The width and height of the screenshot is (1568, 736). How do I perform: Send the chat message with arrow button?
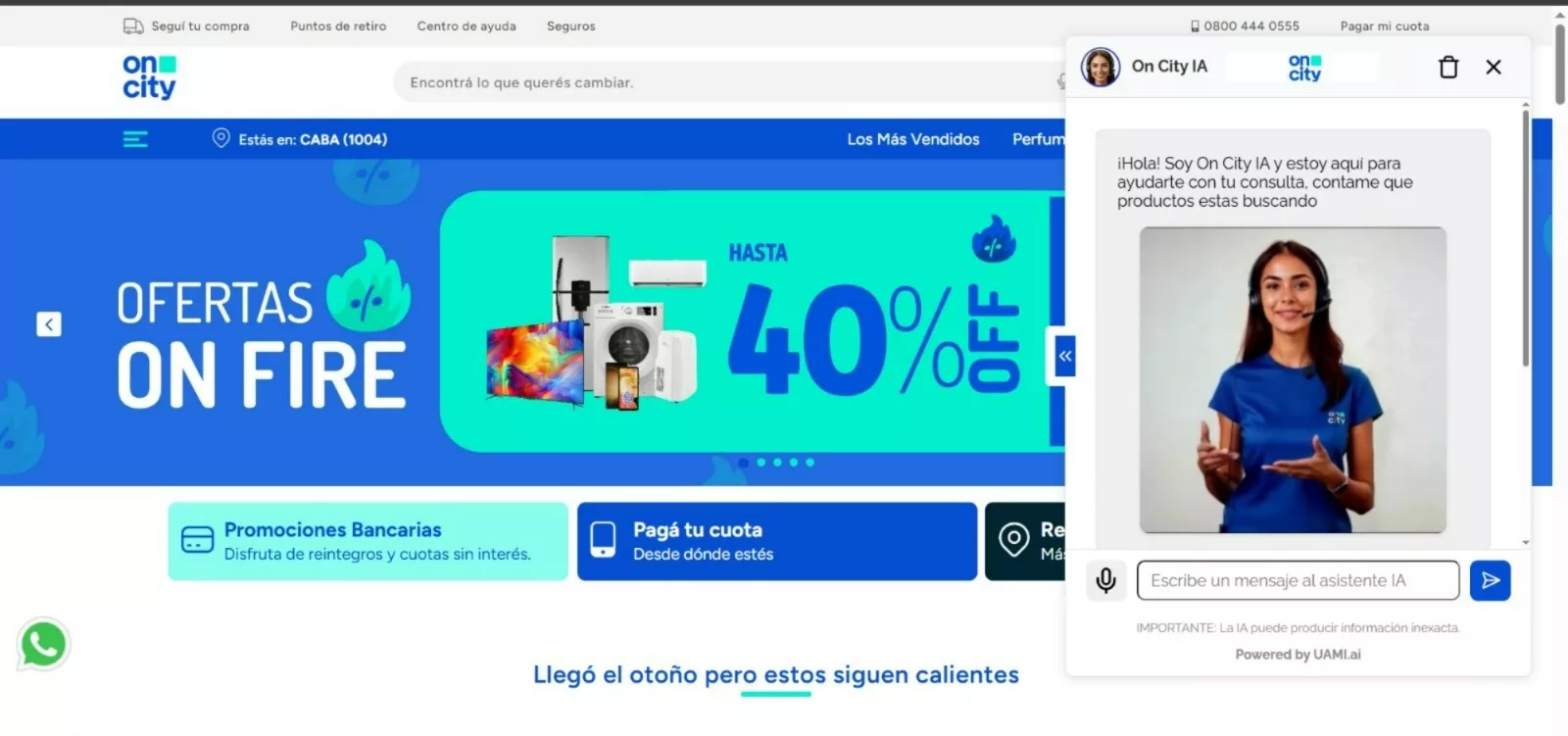1490,581
